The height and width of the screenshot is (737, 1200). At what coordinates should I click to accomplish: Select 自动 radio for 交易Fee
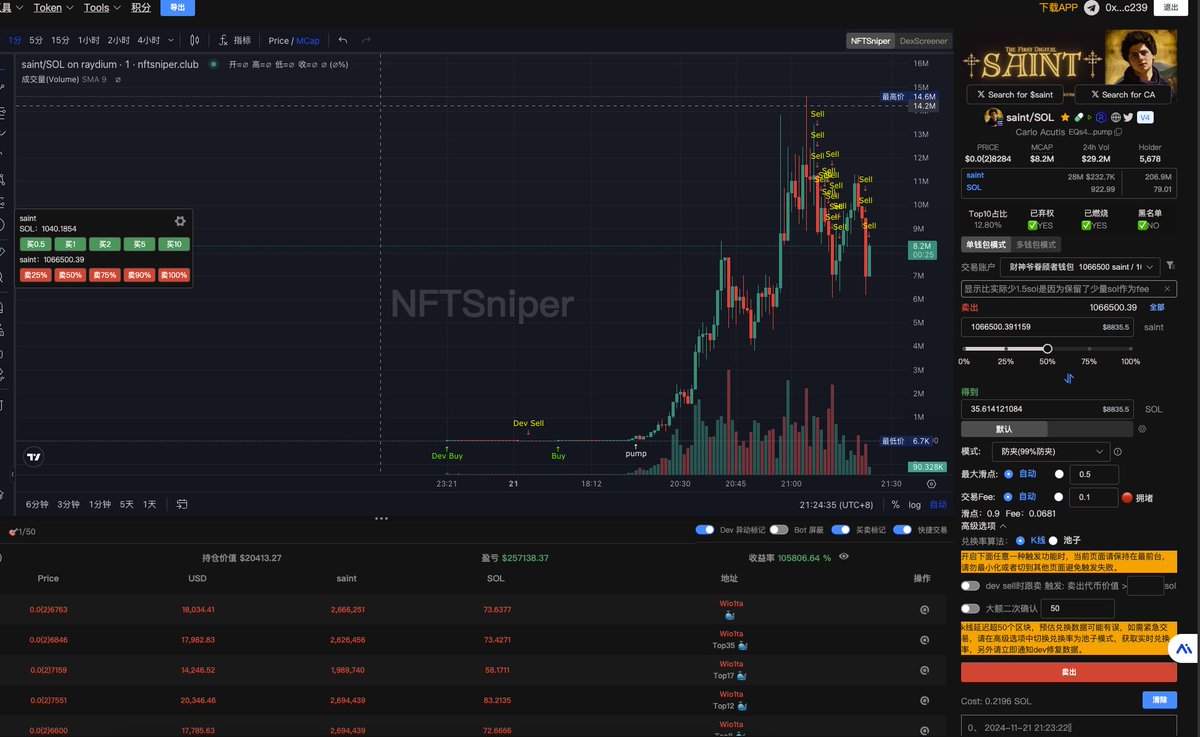[x=1008, y=496]
